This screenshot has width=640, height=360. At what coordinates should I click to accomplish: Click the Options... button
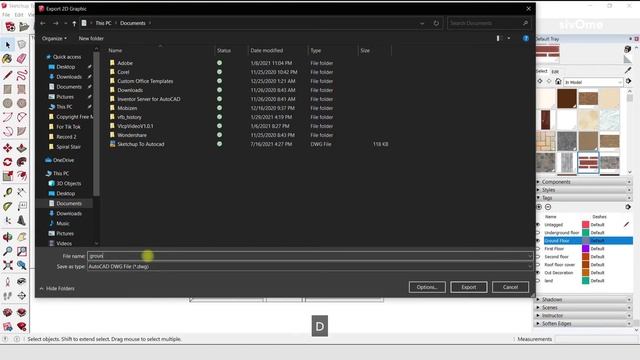(427, 287)
